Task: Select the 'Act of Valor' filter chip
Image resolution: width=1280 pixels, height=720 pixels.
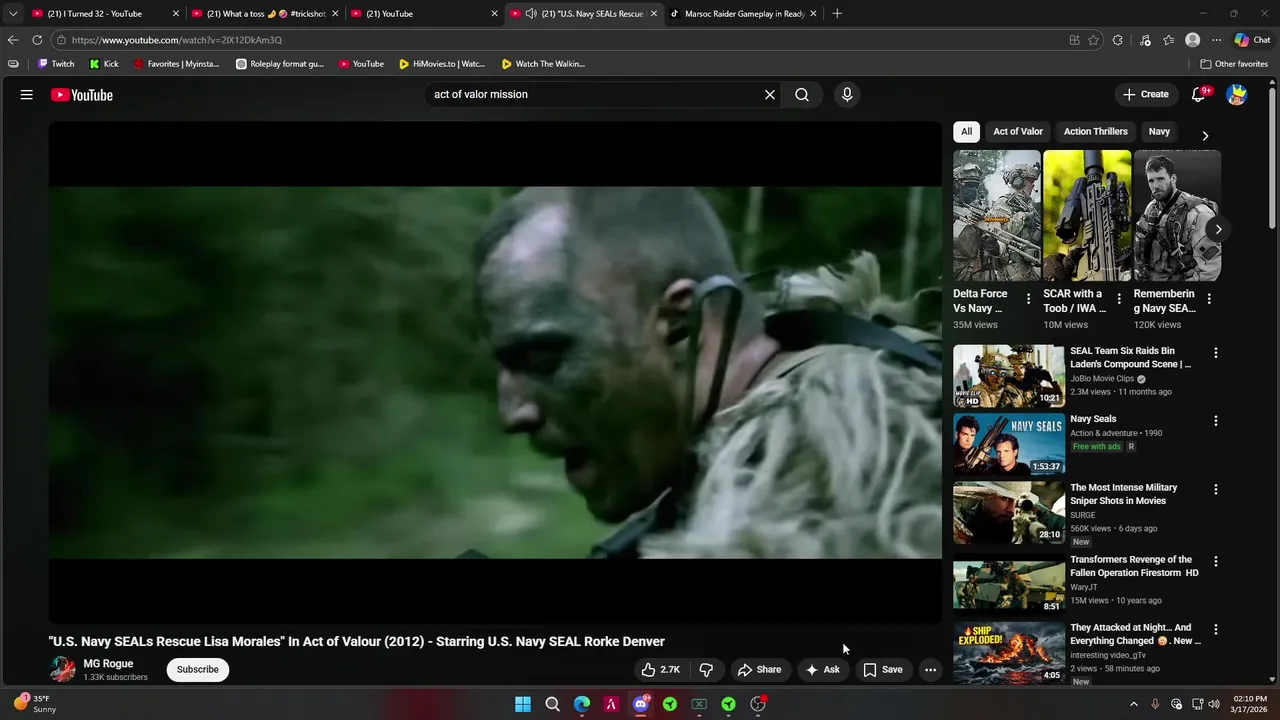Action: (x=1018, y=131)
